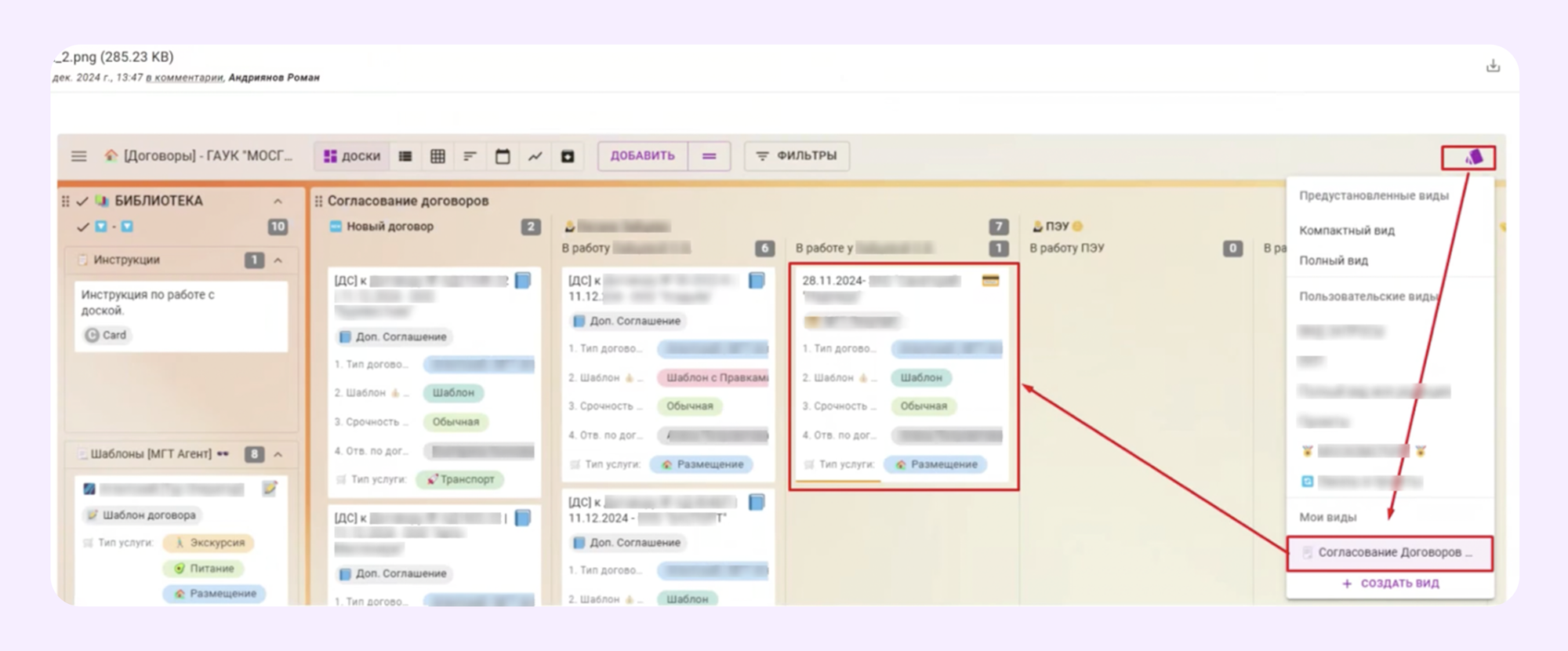Collapse the Шаблоны [МГТ Агент] group
The width and height of the screenshot is (1568, 651).
click(x=278, y=454)
